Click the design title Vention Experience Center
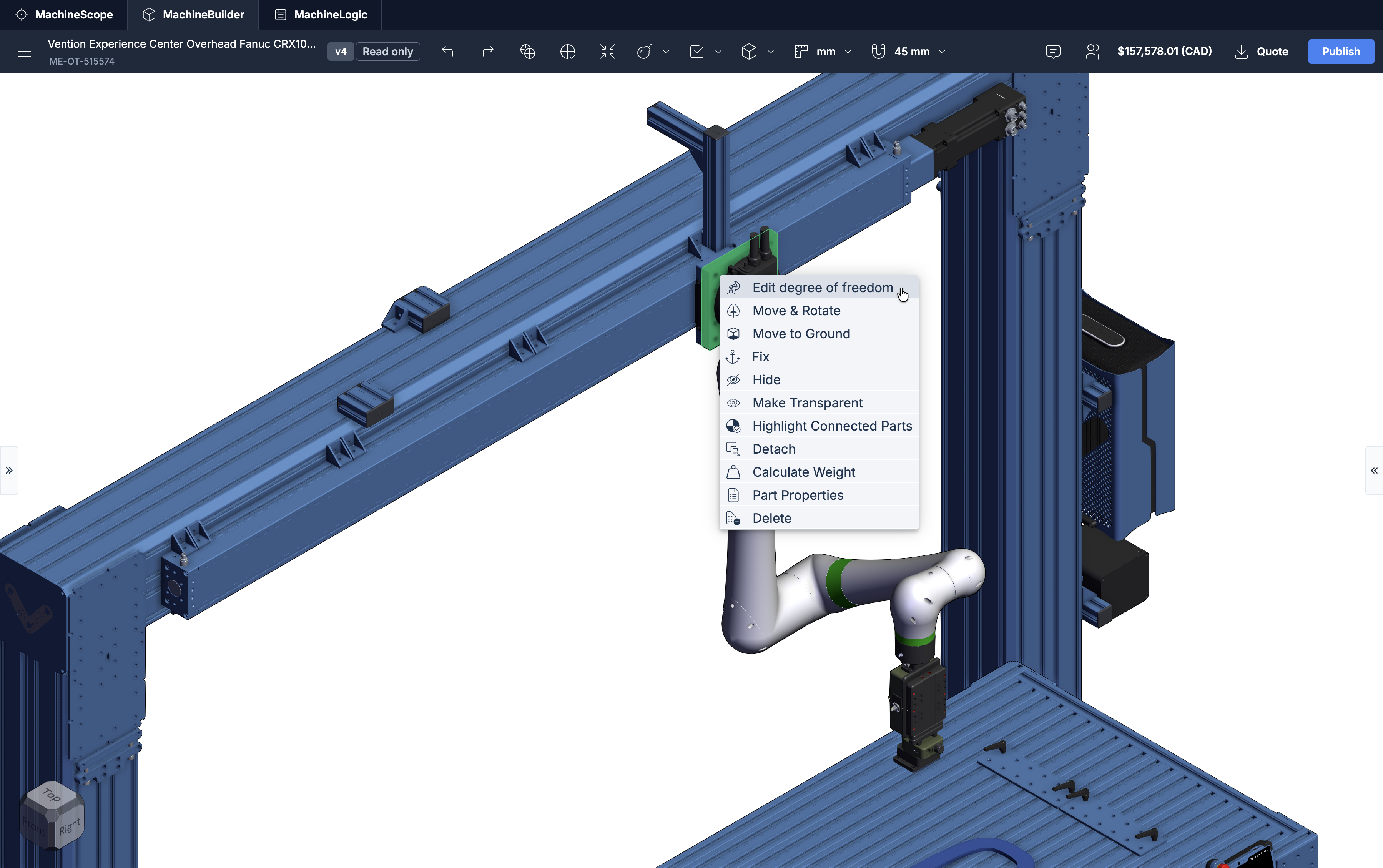Viewport: 1383px width, 868px height. point(181,44)
